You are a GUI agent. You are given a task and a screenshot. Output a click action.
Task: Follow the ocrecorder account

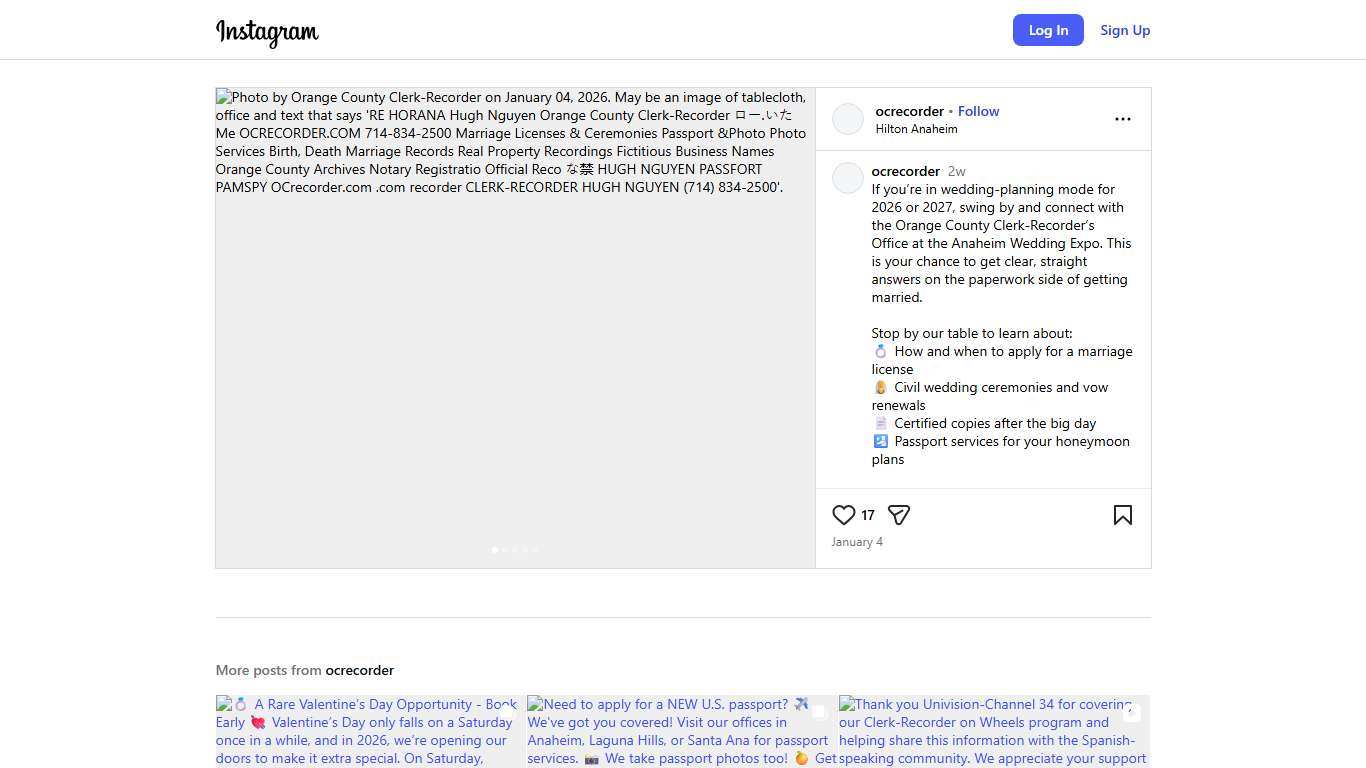tap(978, 111)
